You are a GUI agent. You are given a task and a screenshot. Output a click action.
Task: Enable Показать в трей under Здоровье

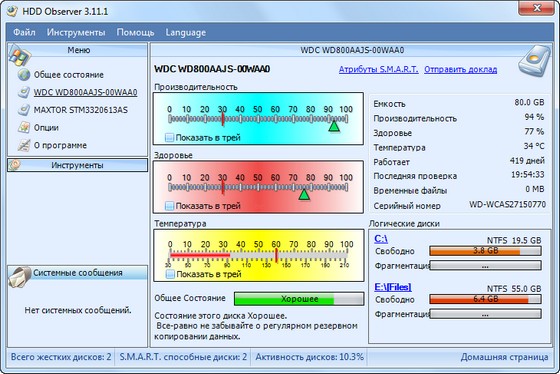(x=170, y=206)
